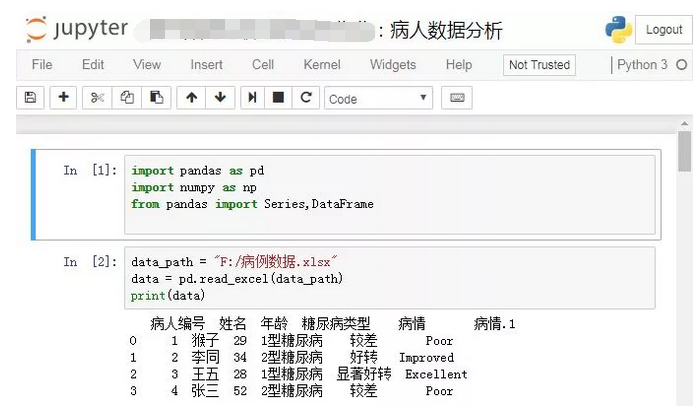
Task: Move selected cell down arrow
Action: coord(220,97)
